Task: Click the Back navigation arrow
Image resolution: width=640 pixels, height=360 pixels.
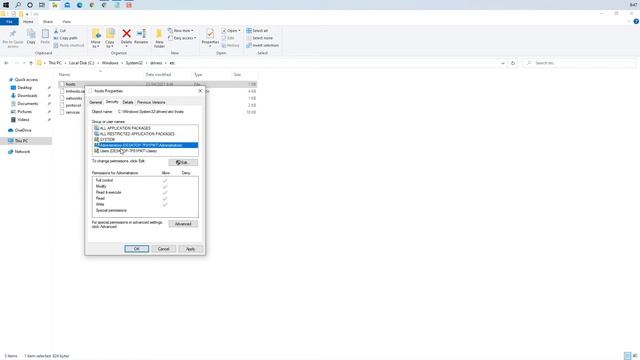Action: coord(6,63)
